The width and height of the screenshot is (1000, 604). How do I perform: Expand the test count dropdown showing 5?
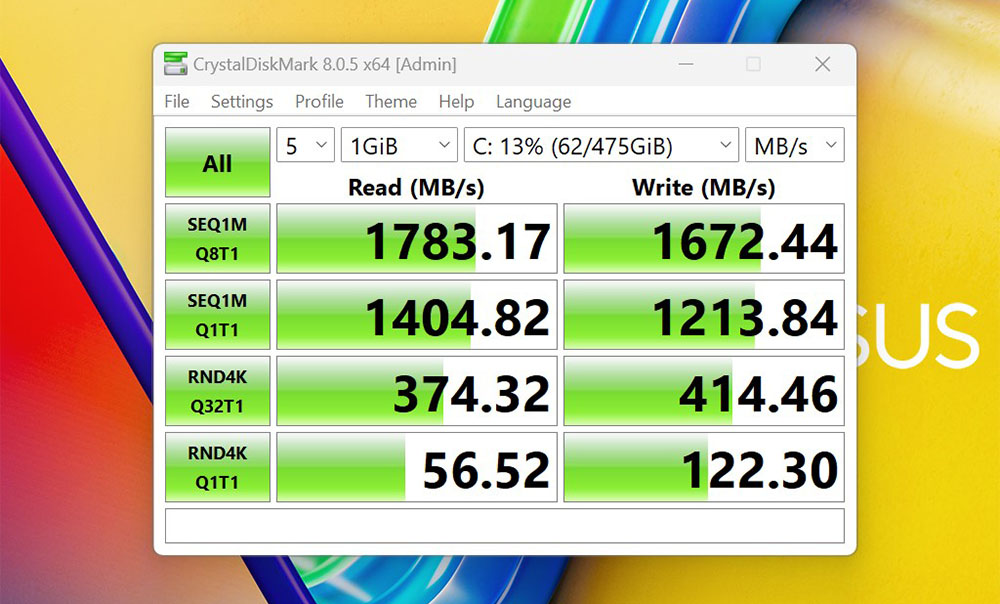305,145
